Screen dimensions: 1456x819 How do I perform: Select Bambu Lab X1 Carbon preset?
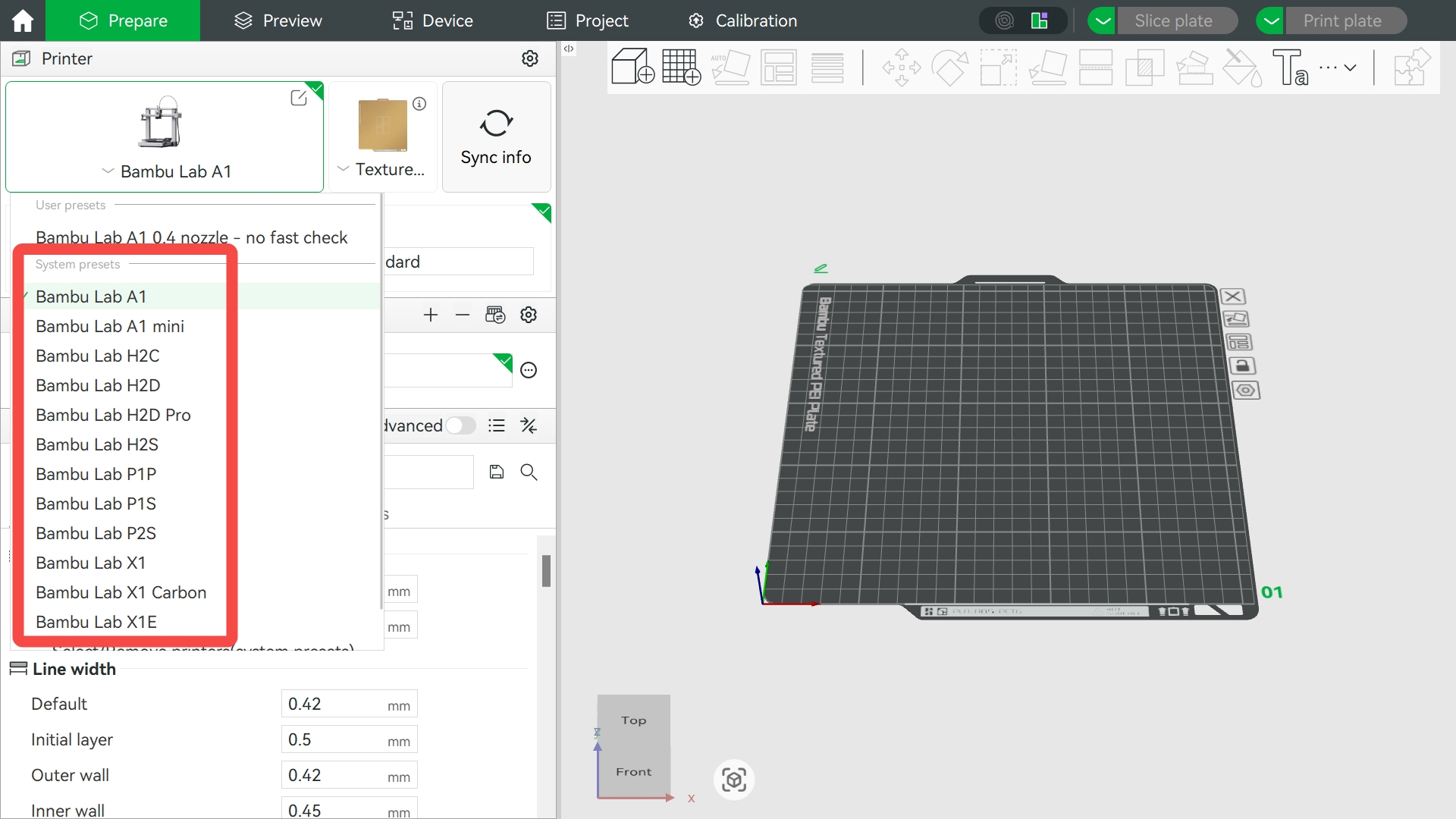121,592
